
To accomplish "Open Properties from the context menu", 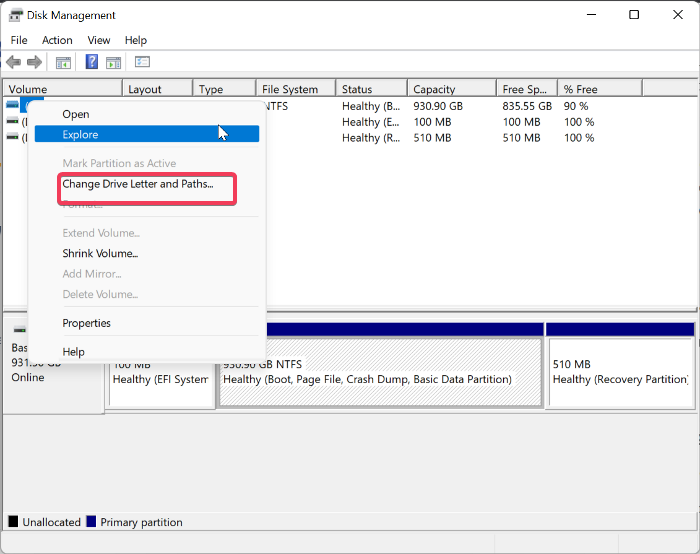I will (86, 323).
